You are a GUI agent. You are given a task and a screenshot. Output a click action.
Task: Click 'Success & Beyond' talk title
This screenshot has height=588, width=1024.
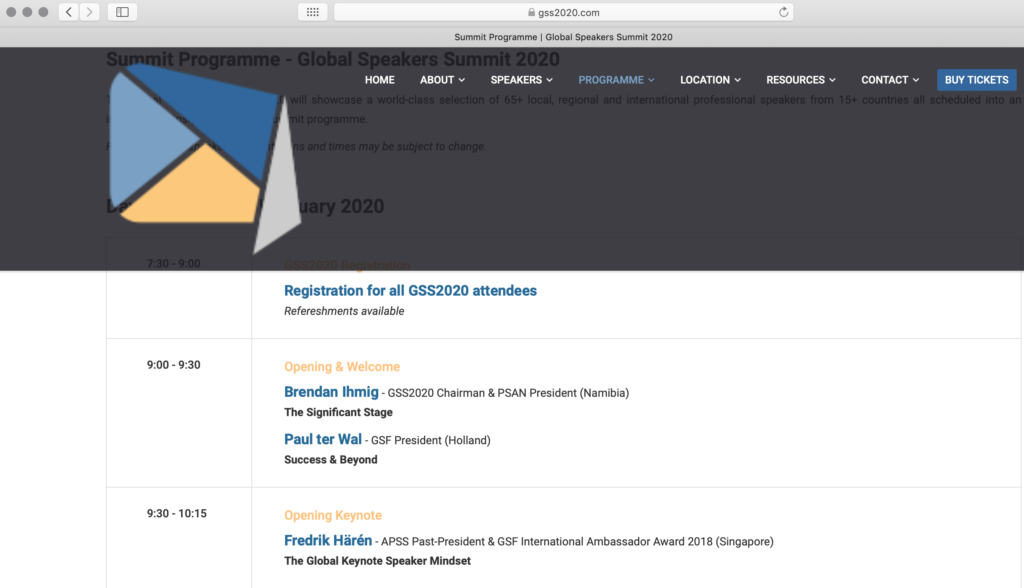point(330,460)
